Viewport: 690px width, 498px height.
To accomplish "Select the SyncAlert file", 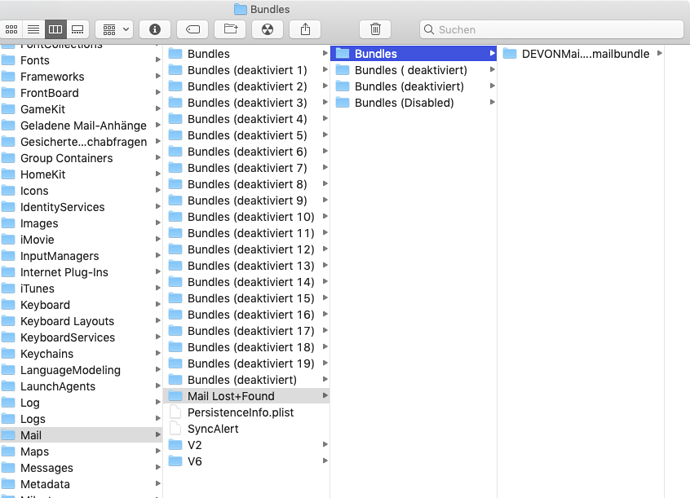I will click(213, 429).
